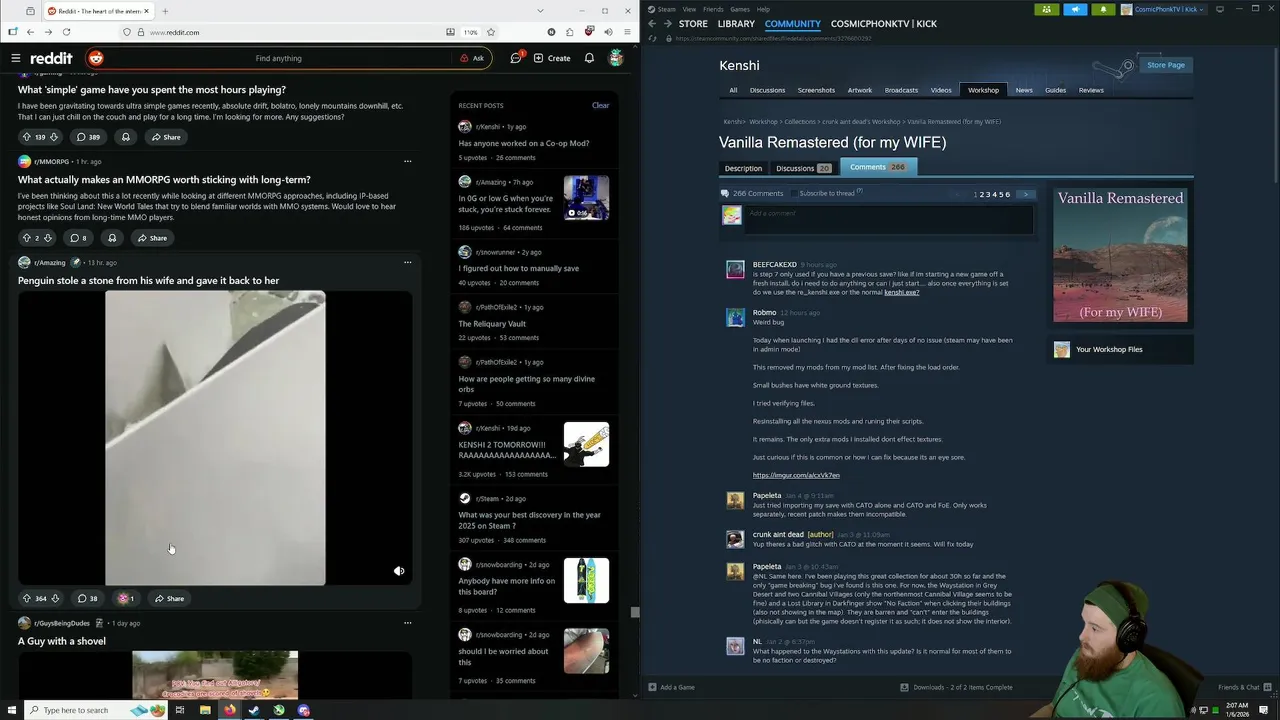Select the Screenshots hub tab
The image size is (1280, 720).
816,90
